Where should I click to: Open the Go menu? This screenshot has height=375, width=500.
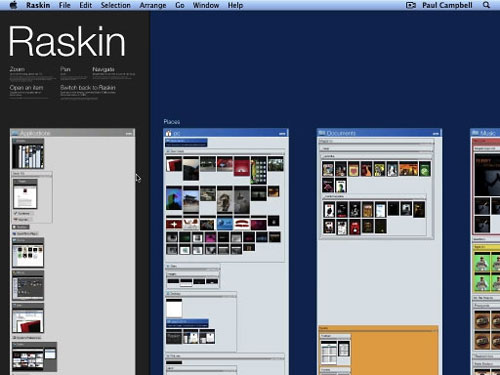point(180,5)
